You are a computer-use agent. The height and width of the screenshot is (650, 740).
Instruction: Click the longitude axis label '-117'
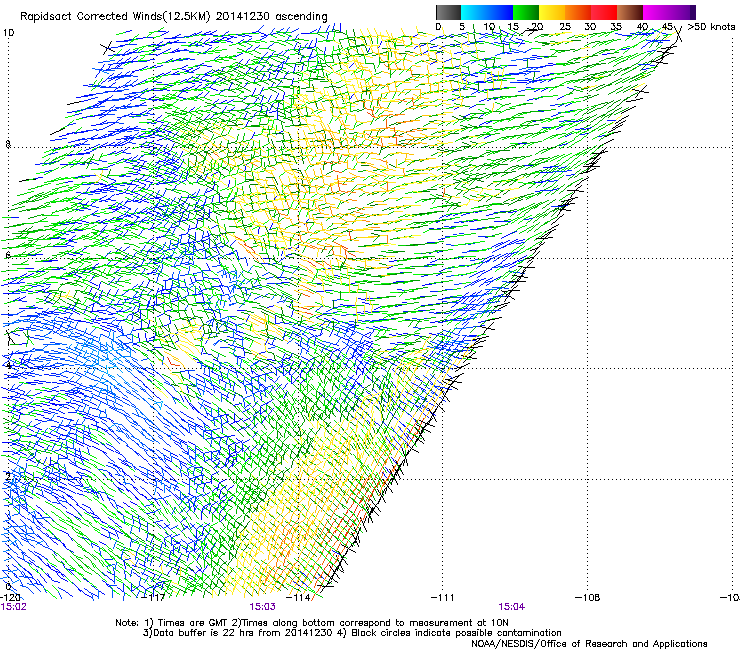(154, 598)
